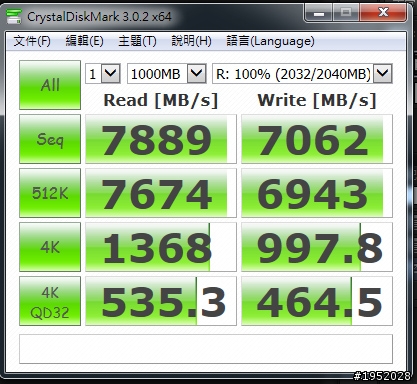This screenshot has height=384, width=417.
Task: Click the Seq read result 7889
Action: tap(161, 139)
